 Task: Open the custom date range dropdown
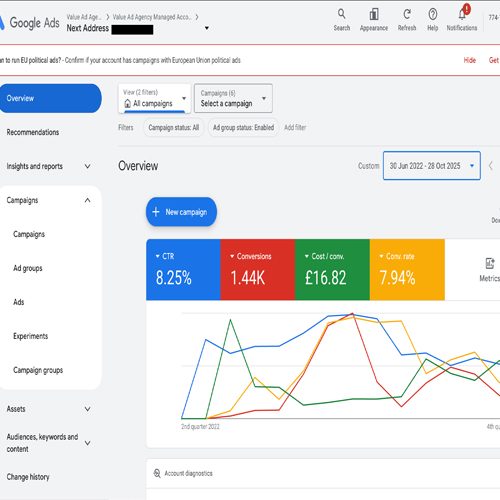click(x=432, y=166)
